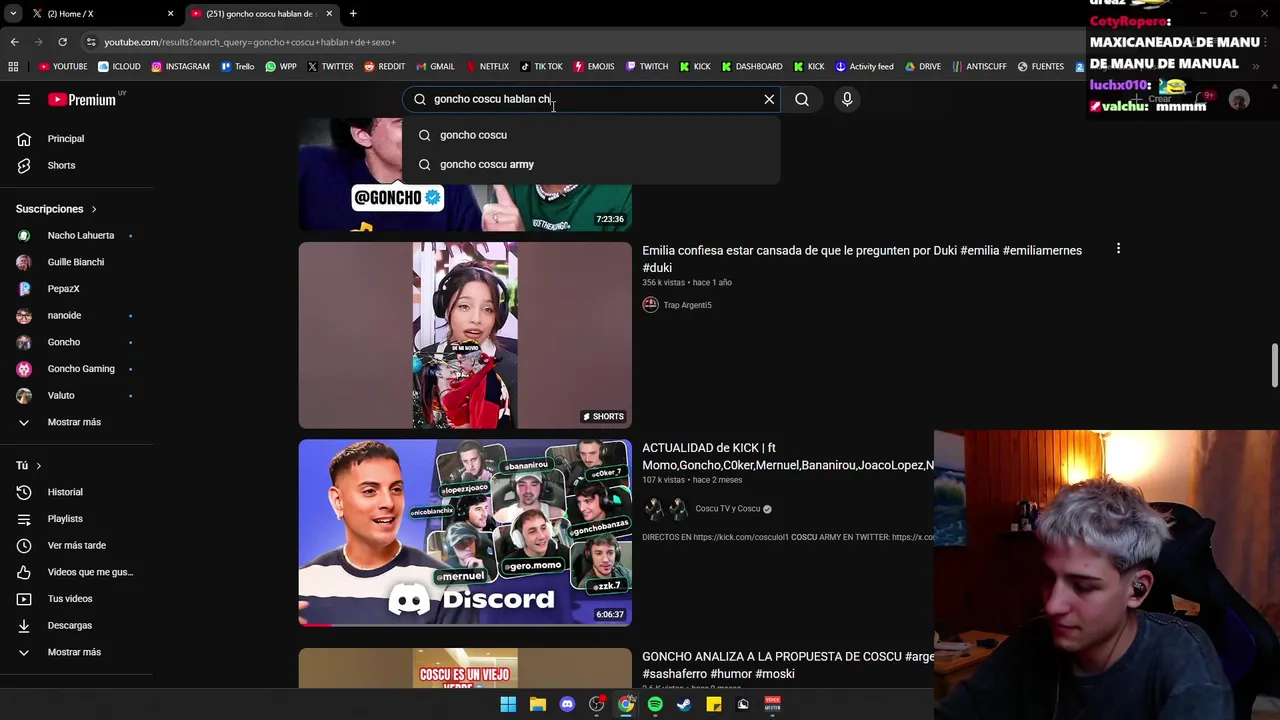Go to Principal in sidebar

click(x=66, y=139)
